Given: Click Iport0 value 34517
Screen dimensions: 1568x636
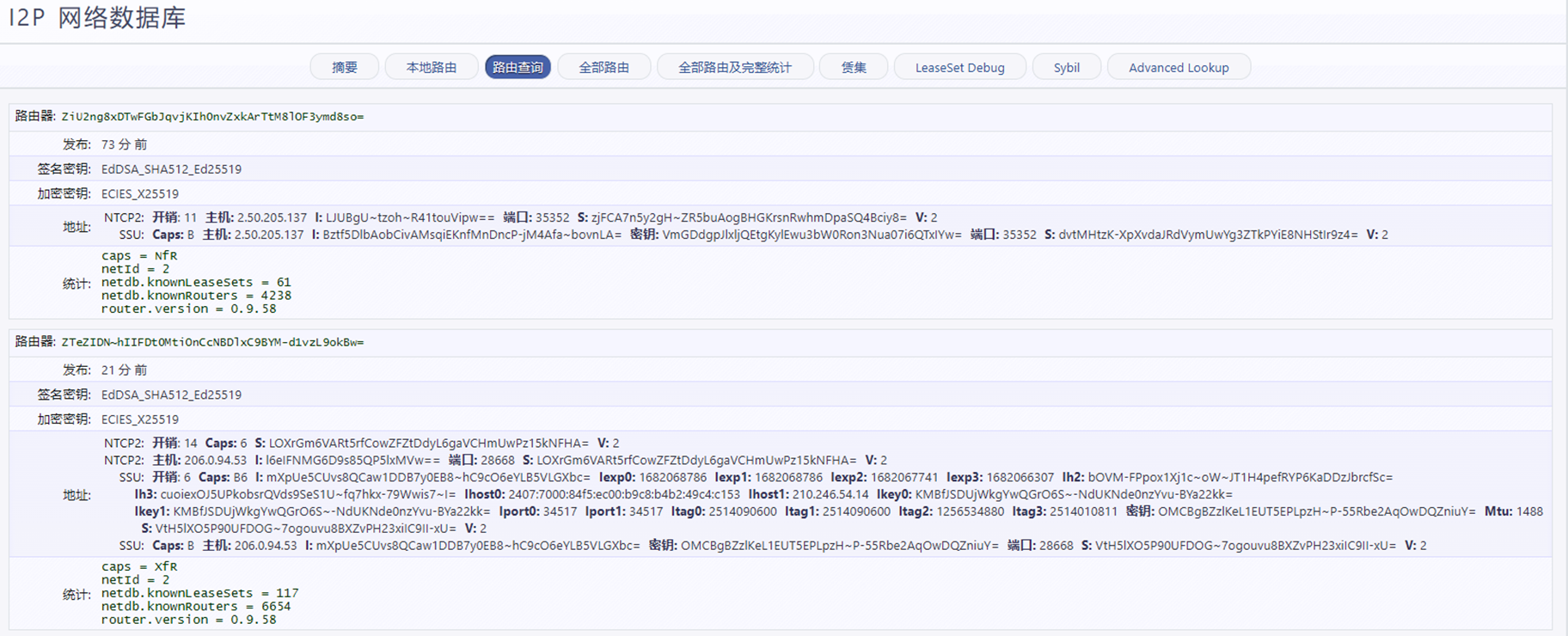Looking at the screenshot, I should pyautogui.click(x=560, y=511).
